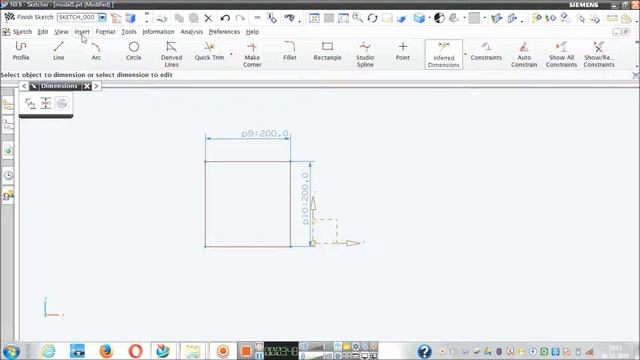Image resolution: width=640 pixels, height=360 pixels.
Task: Click the Undo arrow icon
Action: click(225, 18)
